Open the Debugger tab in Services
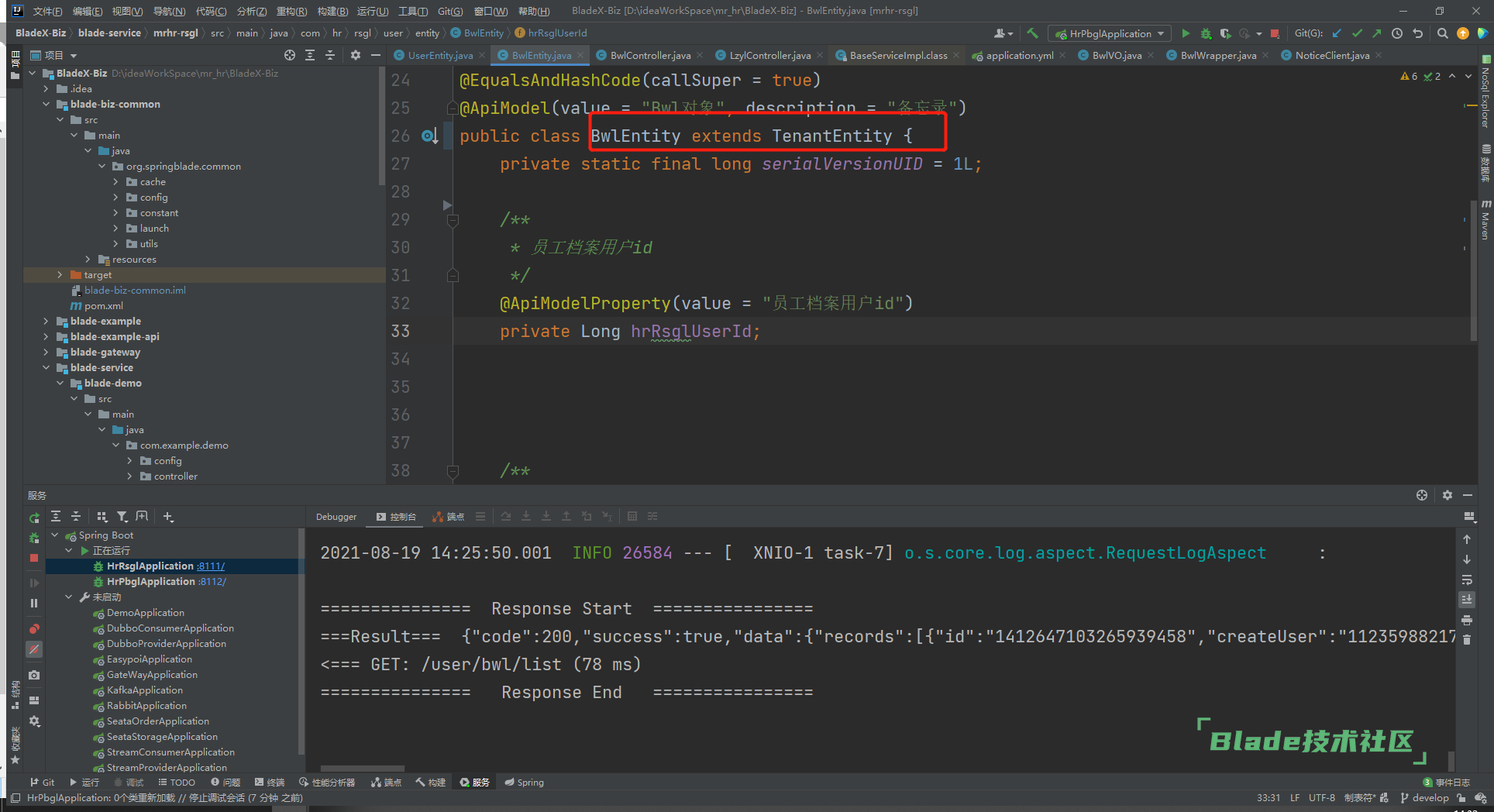The height and width of the screenshot is (812, 1494). click(336, 517)
